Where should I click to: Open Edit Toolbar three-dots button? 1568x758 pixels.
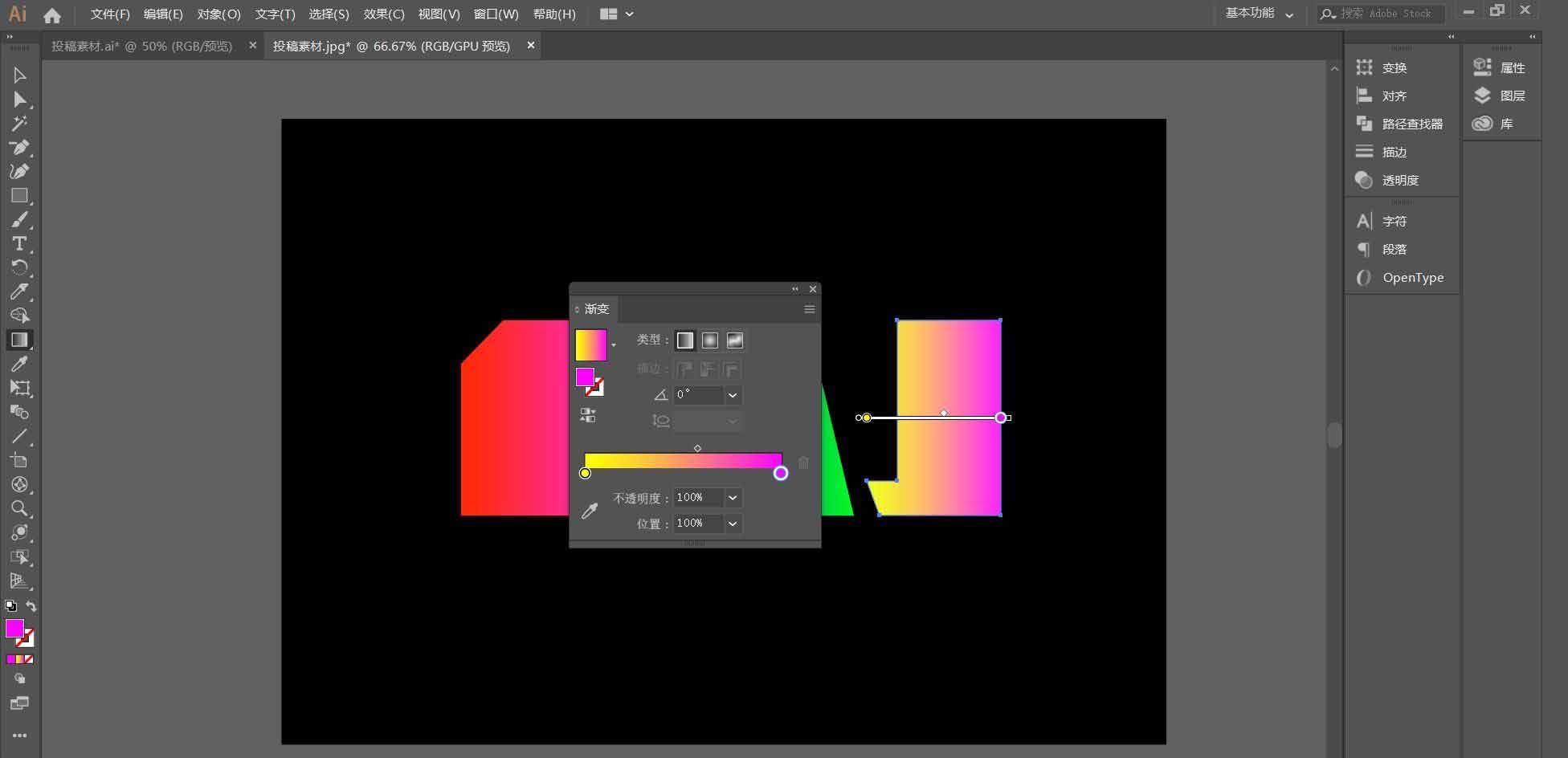pyautogui.click(x=19, y=735)
